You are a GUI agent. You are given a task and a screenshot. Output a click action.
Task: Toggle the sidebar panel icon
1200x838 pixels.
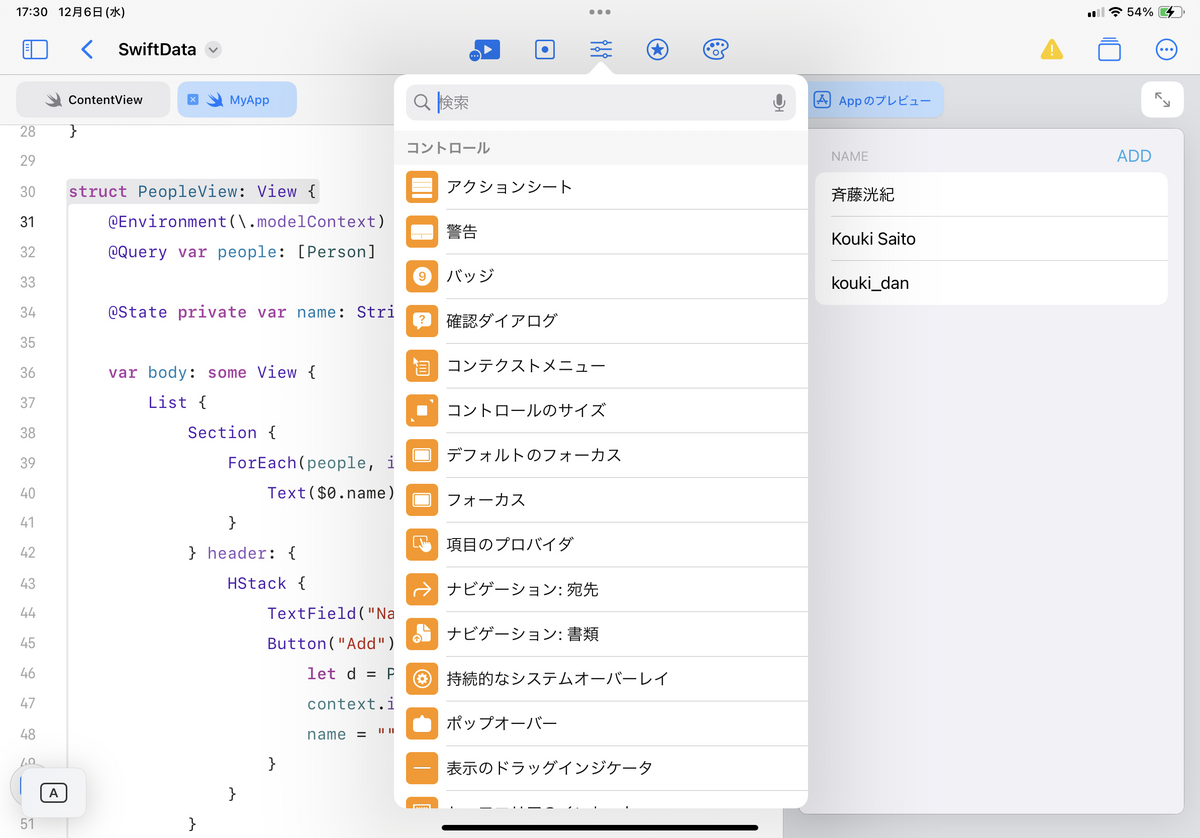[35, 49]
